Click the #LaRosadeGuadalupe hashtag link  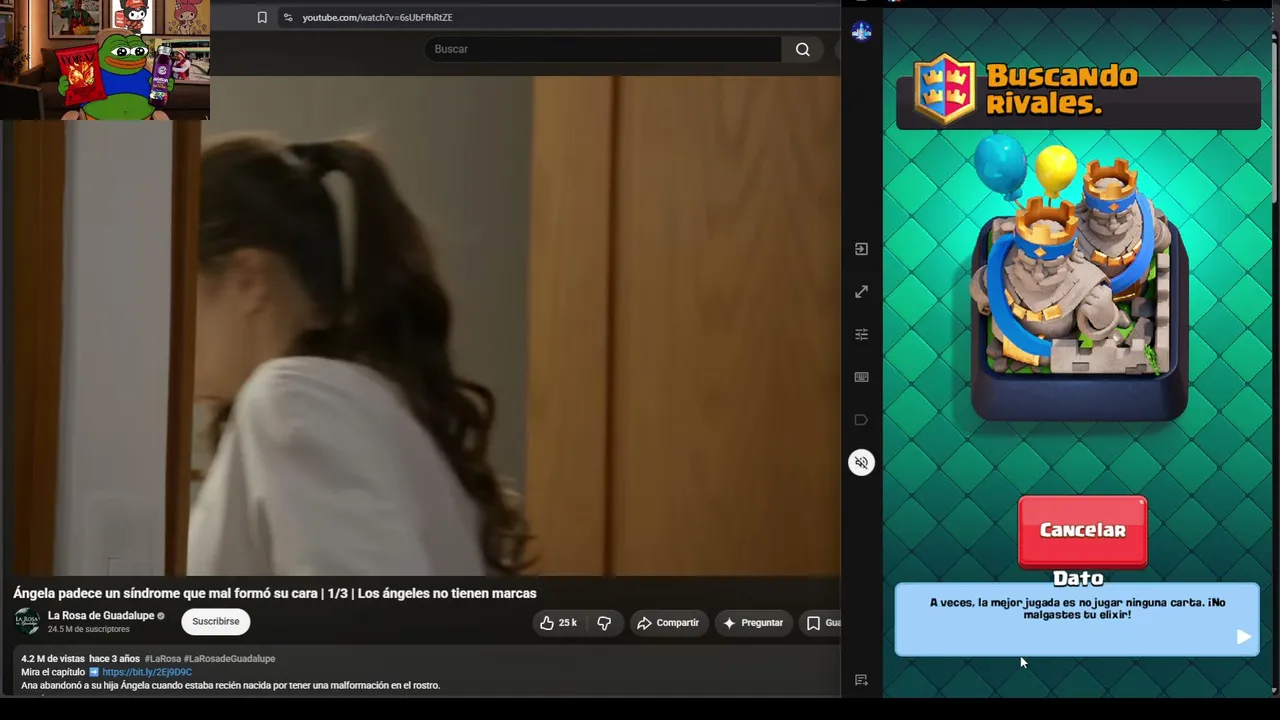click(x=229, y=659)
